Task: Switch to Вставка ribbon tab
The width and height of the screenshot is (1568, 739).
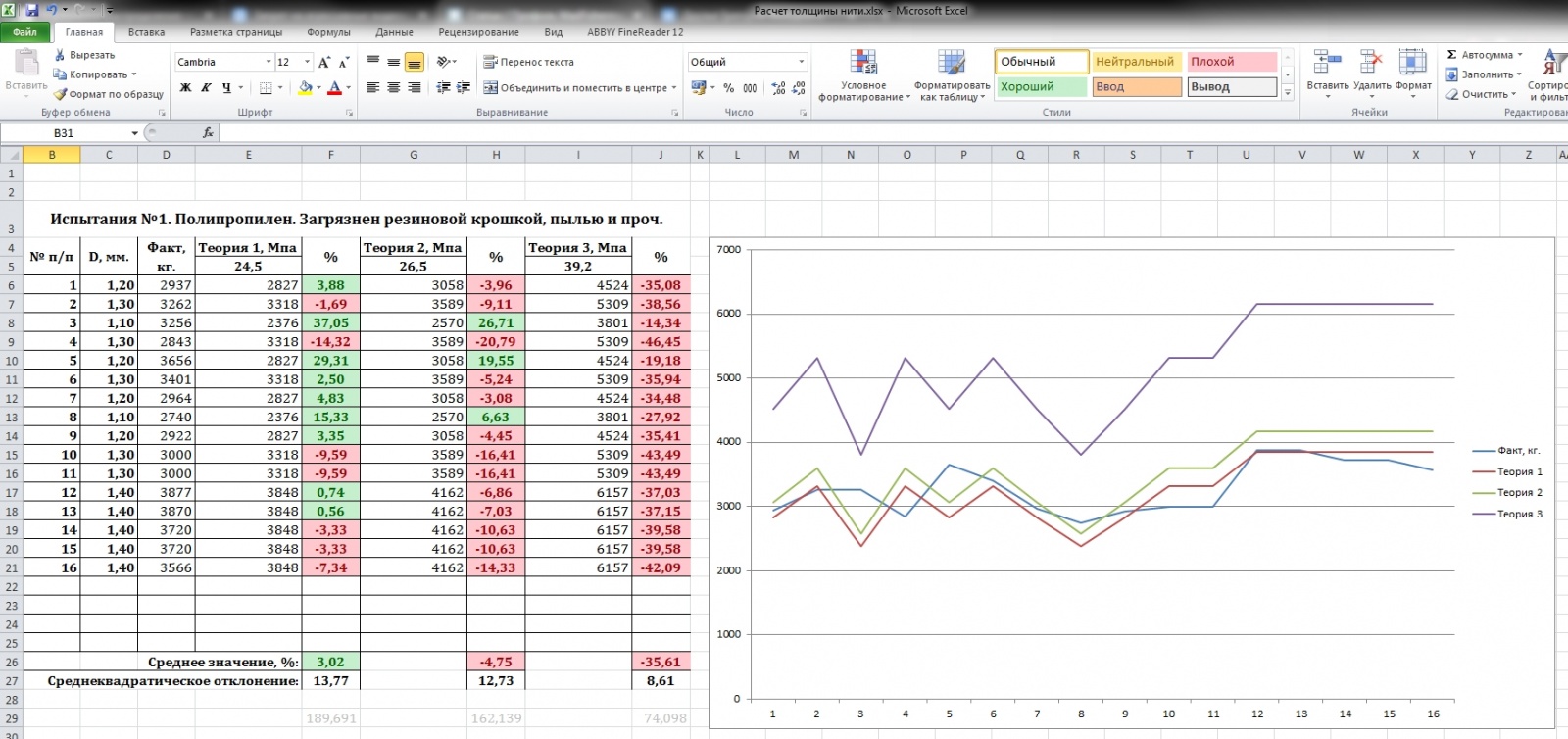Action: (x=146, y=32)
